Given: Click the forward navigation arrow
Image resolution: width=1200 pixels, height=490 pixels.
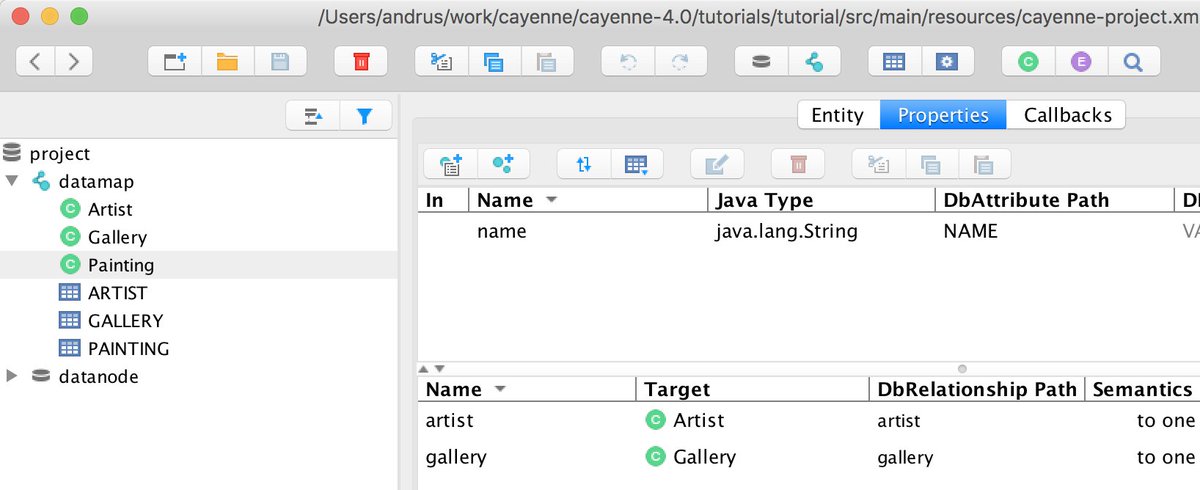Looking at the screenshot, I should pyautogui.click(x=73, y=62).
